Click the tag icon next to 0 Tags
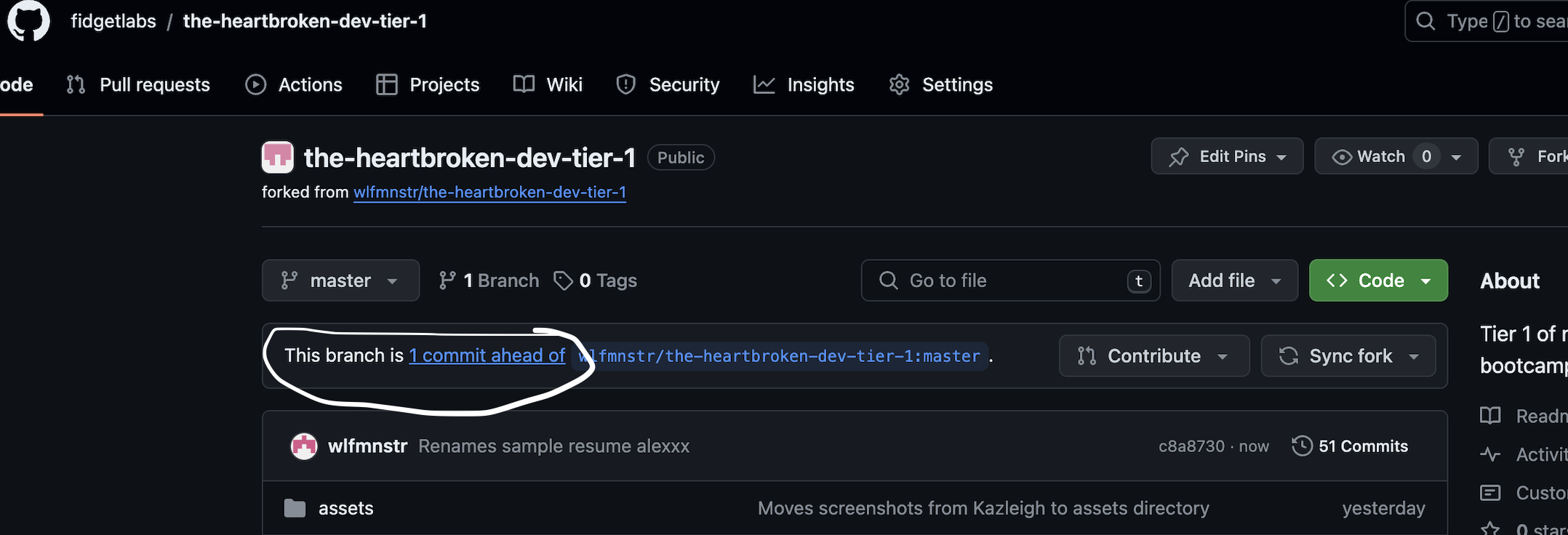The width and height of the screenshot is (1568, 535). (x=563, y=281)
